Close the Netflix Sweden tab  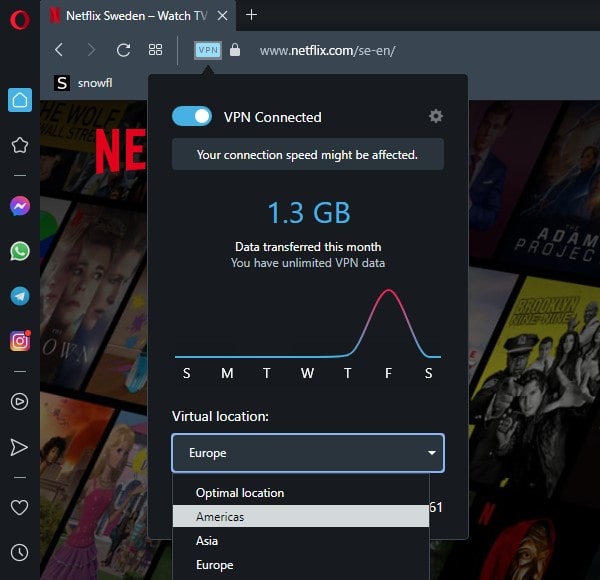point(222,16)
